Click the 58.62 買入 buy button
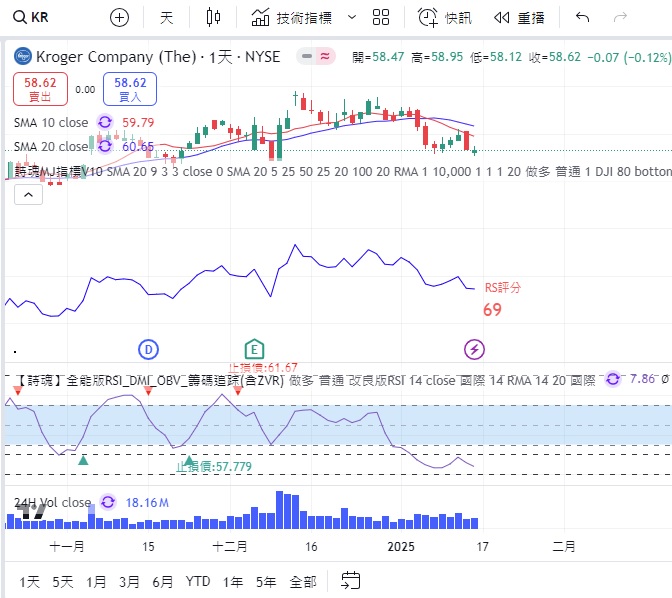The height and width of the screenshot is (598, 672). click(x=130, y=89)
